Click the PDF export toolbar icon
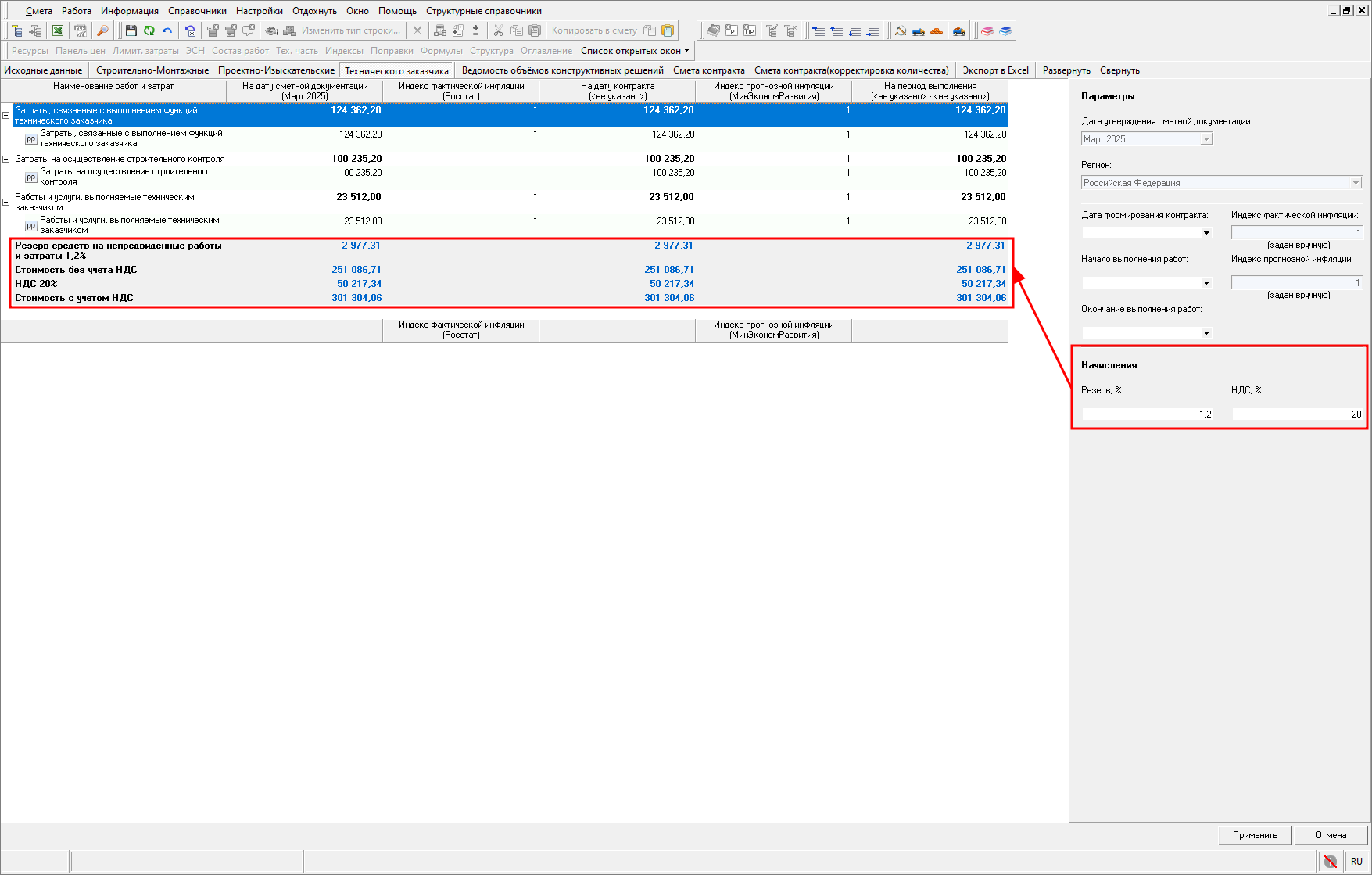 pos(80,30)
